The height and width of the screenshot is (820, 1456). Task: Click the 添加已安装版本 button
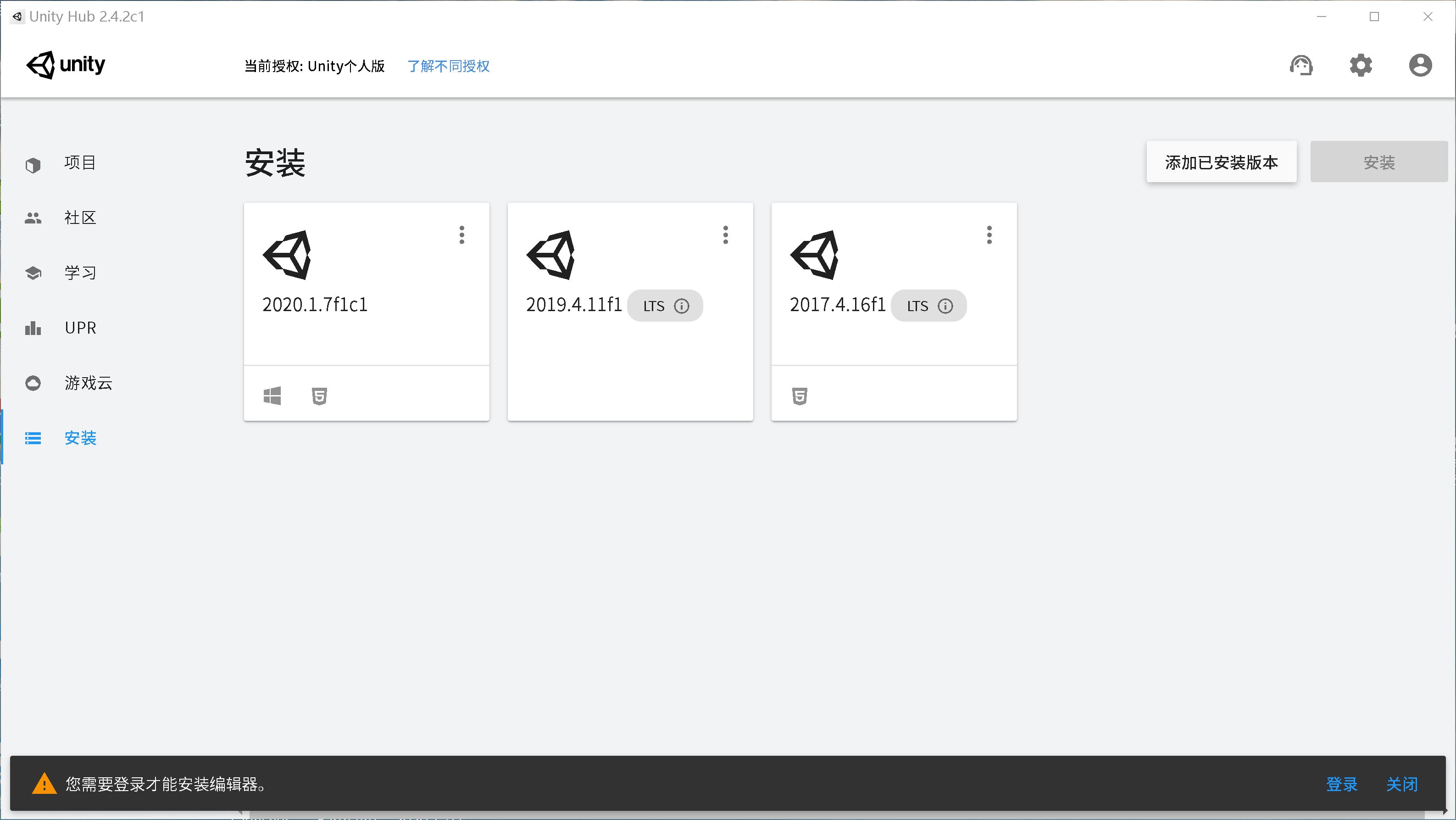(1222, 162)
